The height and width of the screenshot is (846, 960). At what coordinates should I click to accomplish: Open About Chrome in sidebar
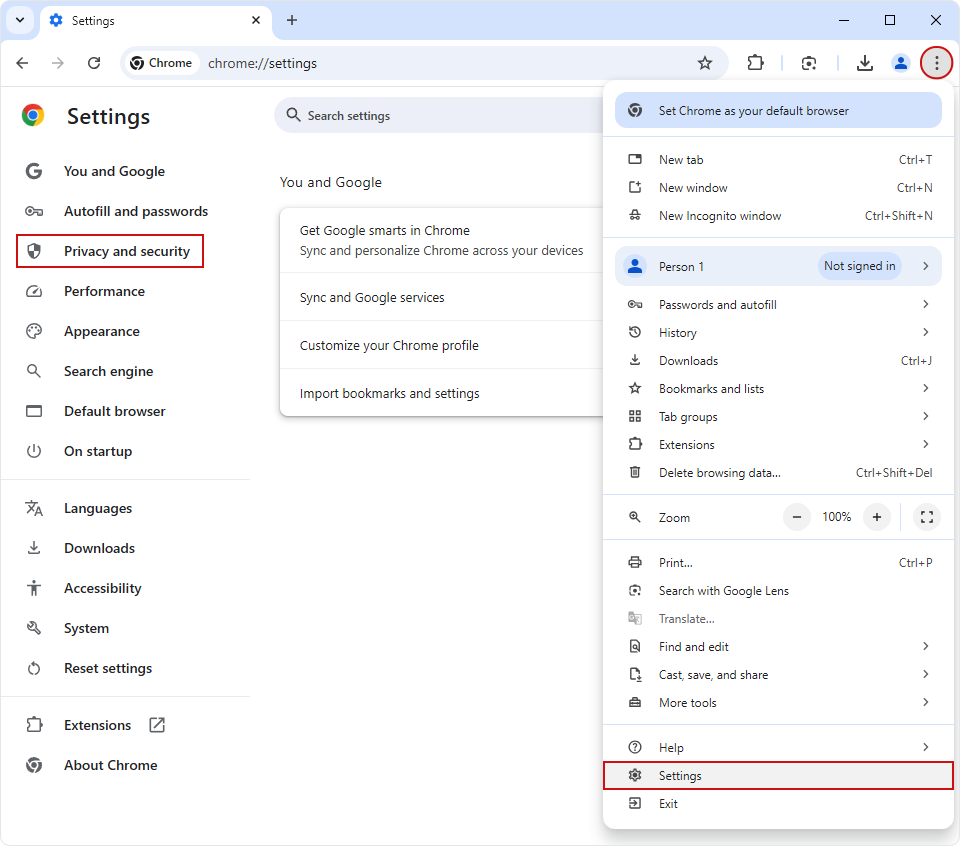[x=110, y=765]
